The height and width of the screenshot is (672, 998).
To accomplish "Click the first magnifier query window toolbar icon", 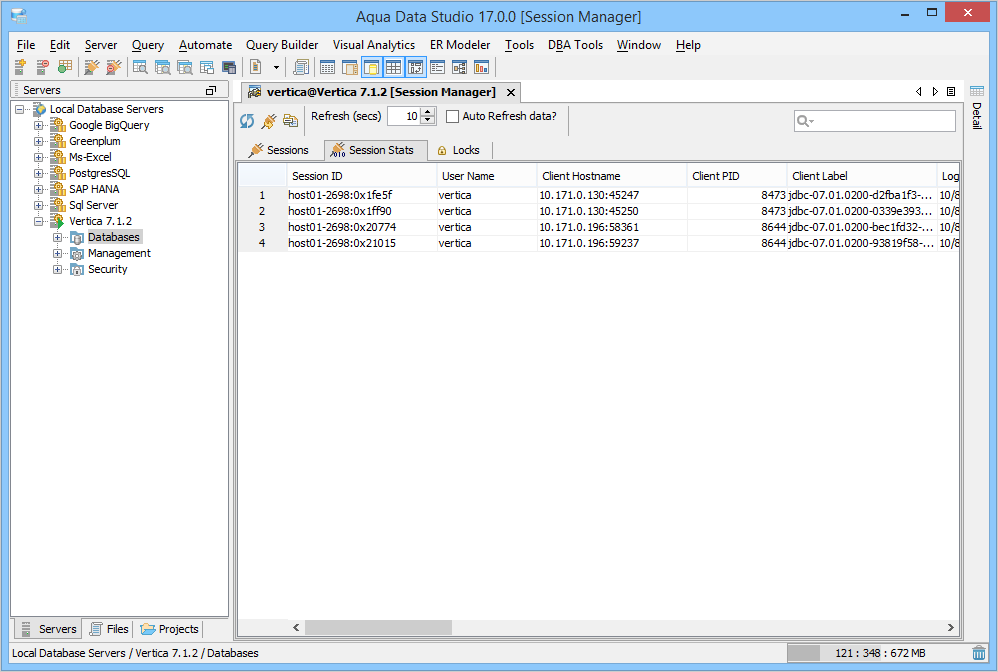I will 140,67.
